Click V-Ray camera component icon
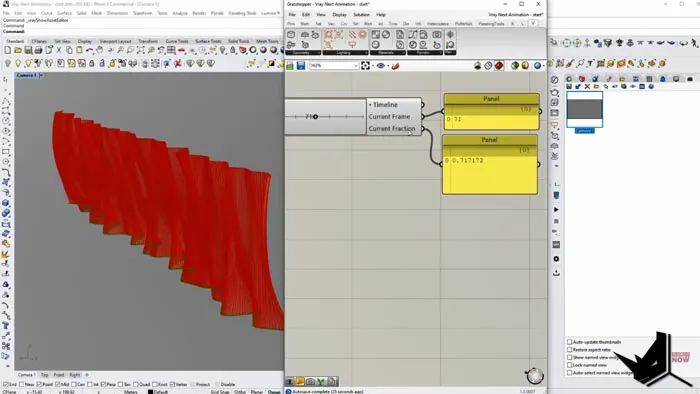This screenshot has height=394, width=700. [437, 34]
